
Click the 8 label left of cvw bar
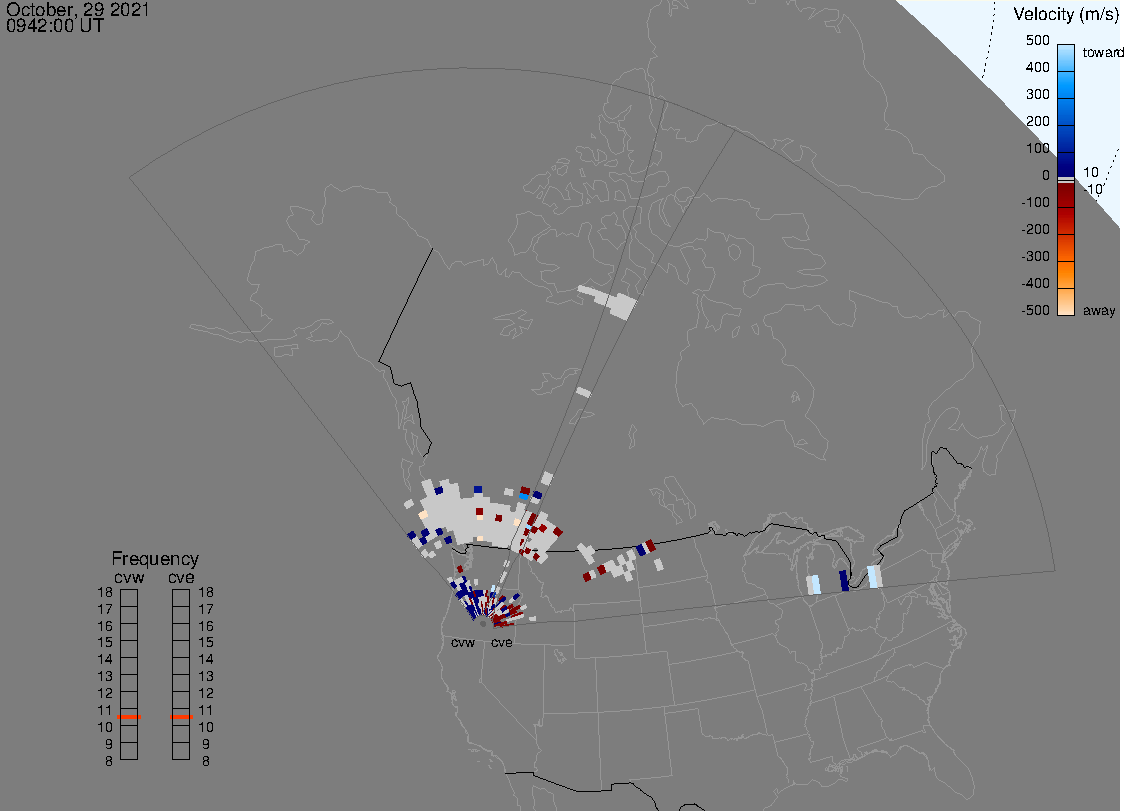(x=109, y=762)
